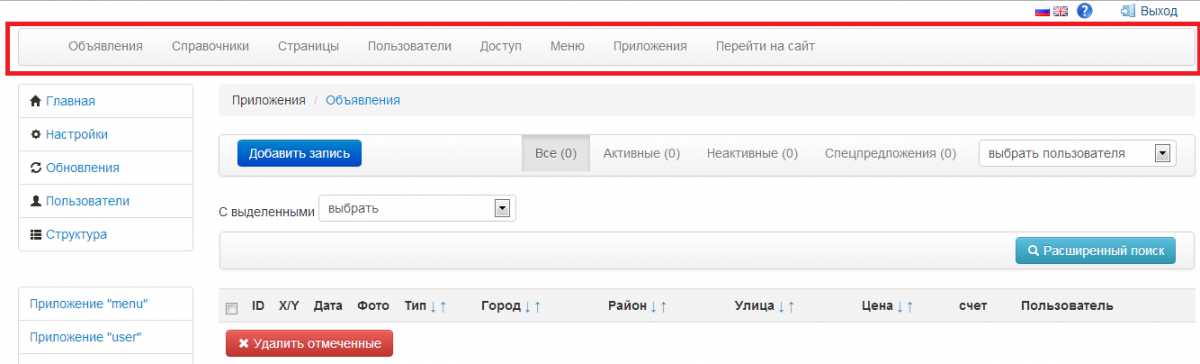
Task: Click the home icon beside Главная
Action: [x=36, y=101]
